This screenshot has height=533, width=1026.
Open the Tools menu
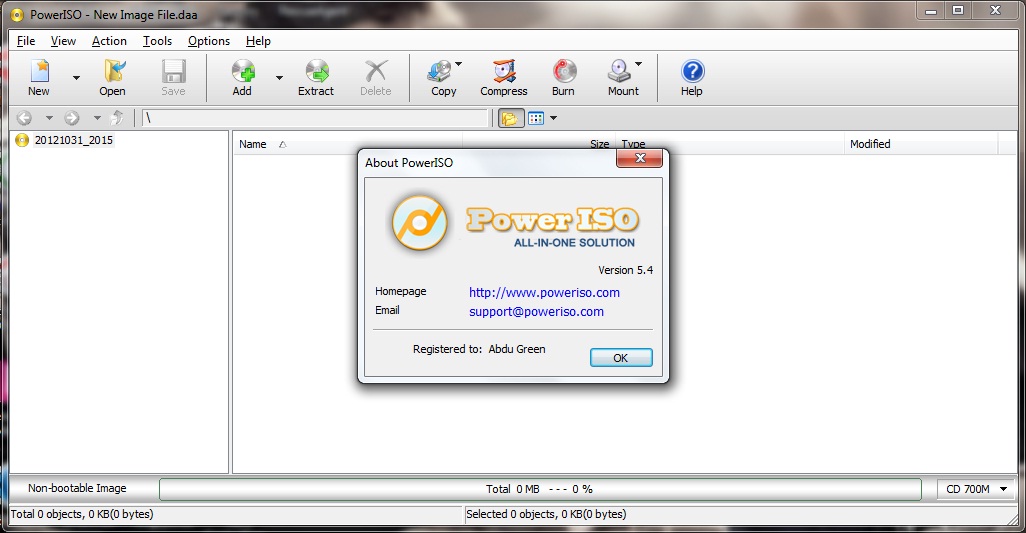point(158,41)
